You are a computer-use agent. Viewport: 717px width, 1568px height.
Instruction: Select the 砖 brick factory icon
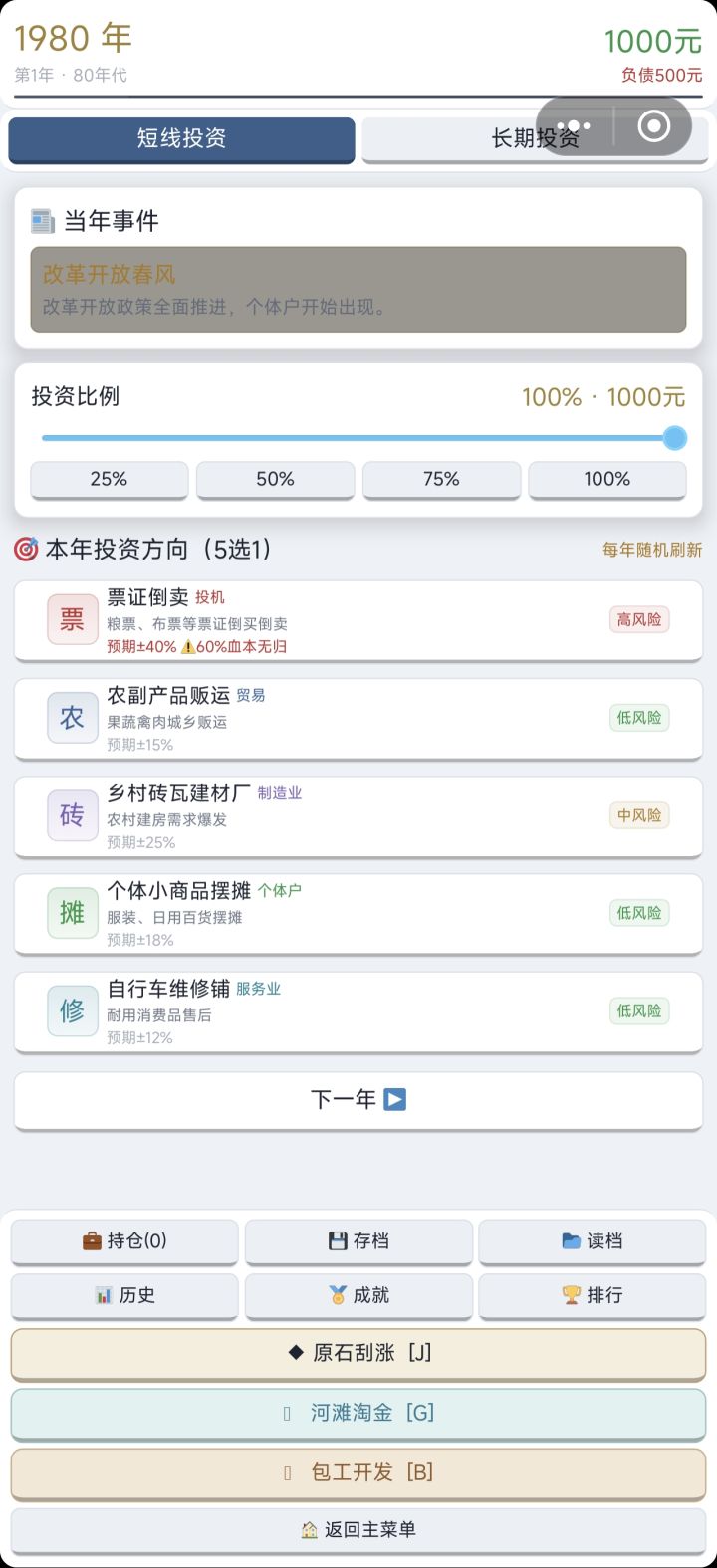[x=72, y=815]
